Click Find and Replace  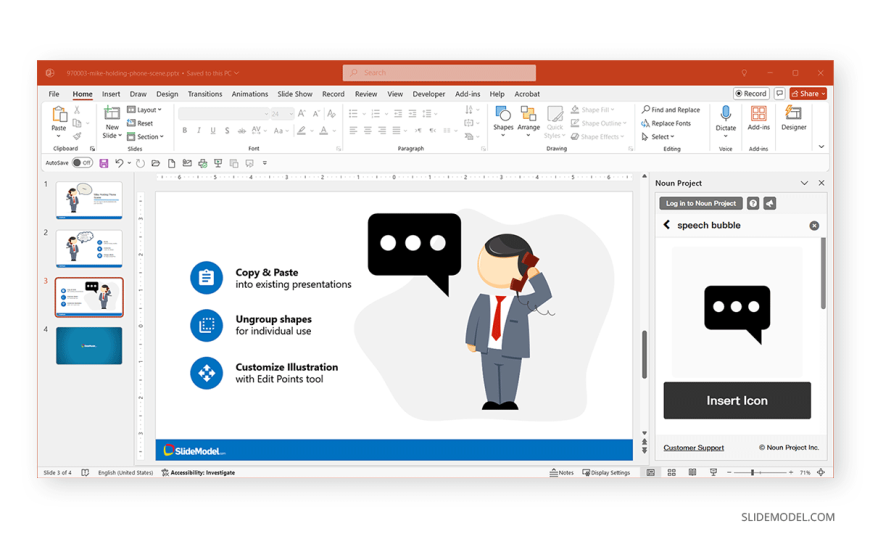point(671,110)
